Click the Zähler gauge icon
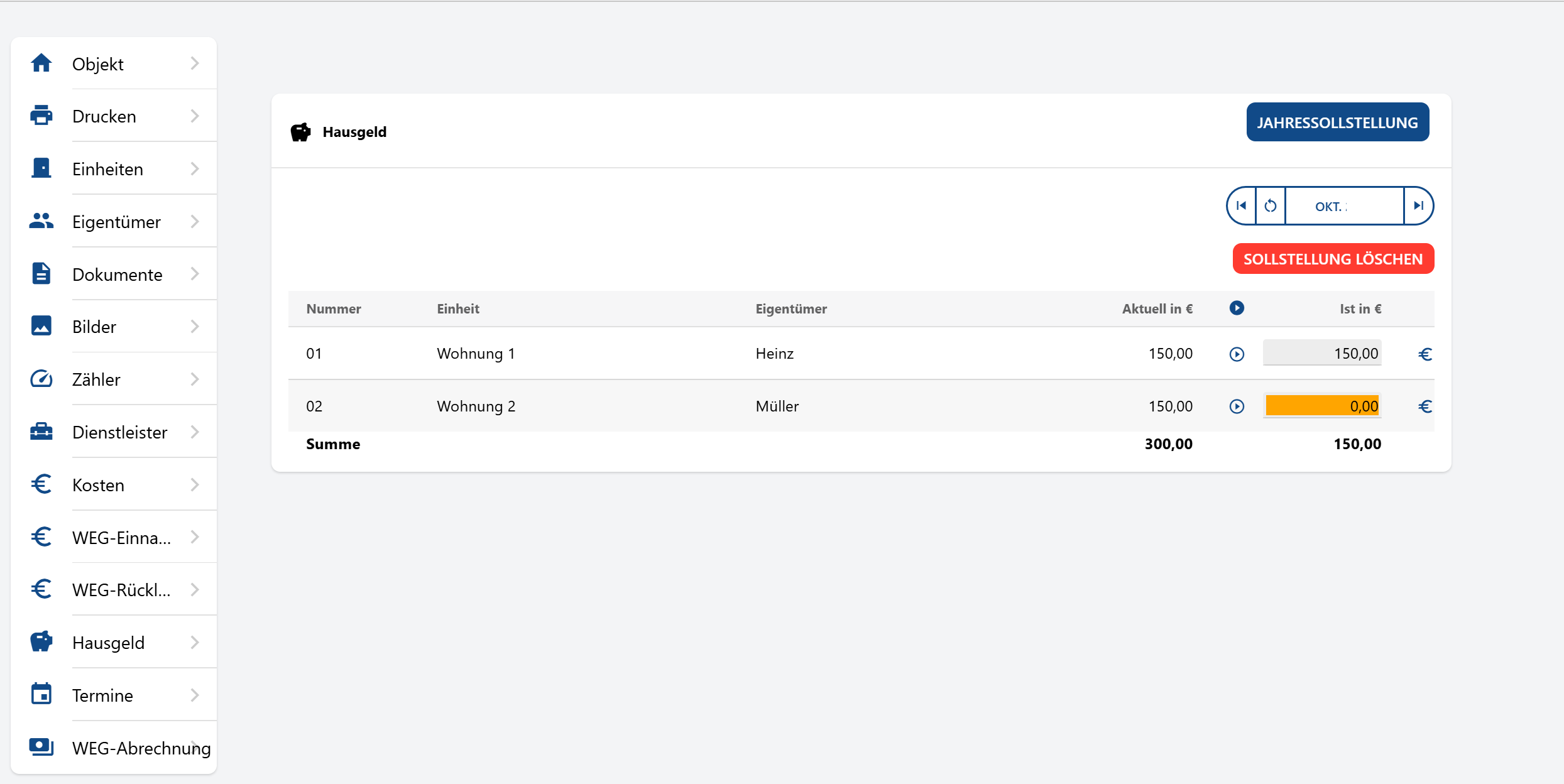1564x784 pixels. tap(41, 379)
